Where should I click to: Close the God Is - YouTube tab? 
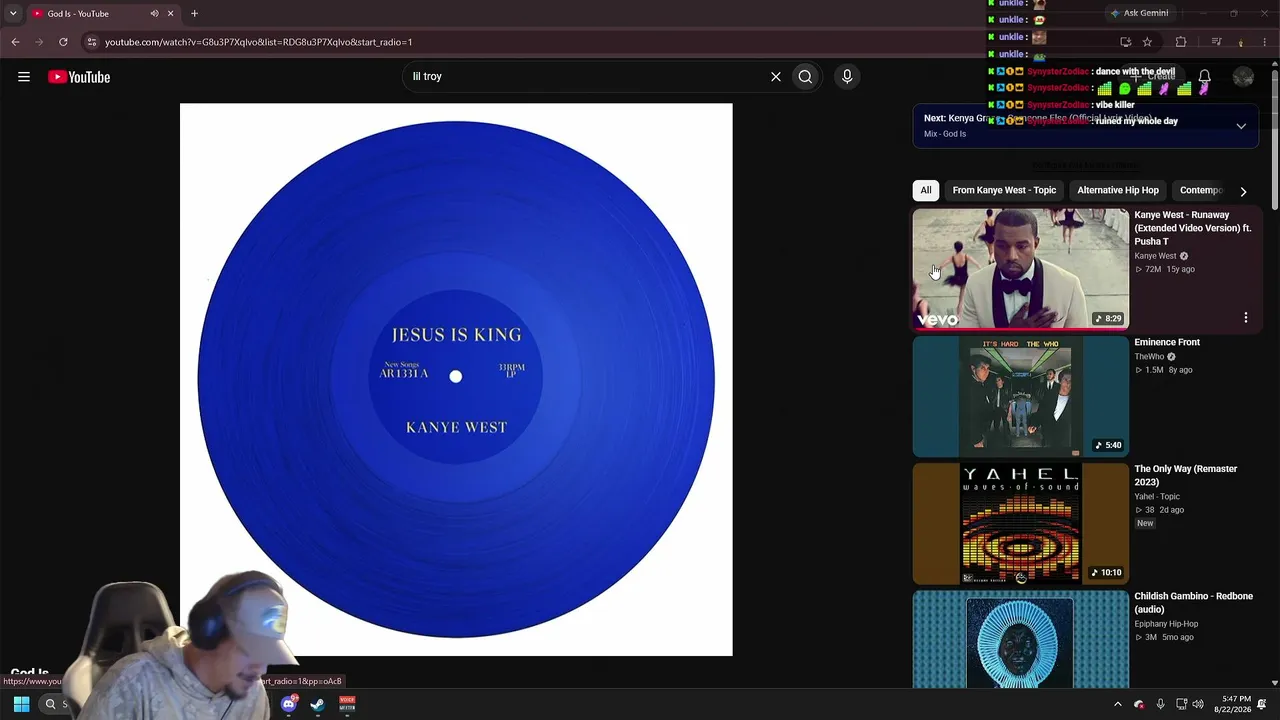(170, 14)
